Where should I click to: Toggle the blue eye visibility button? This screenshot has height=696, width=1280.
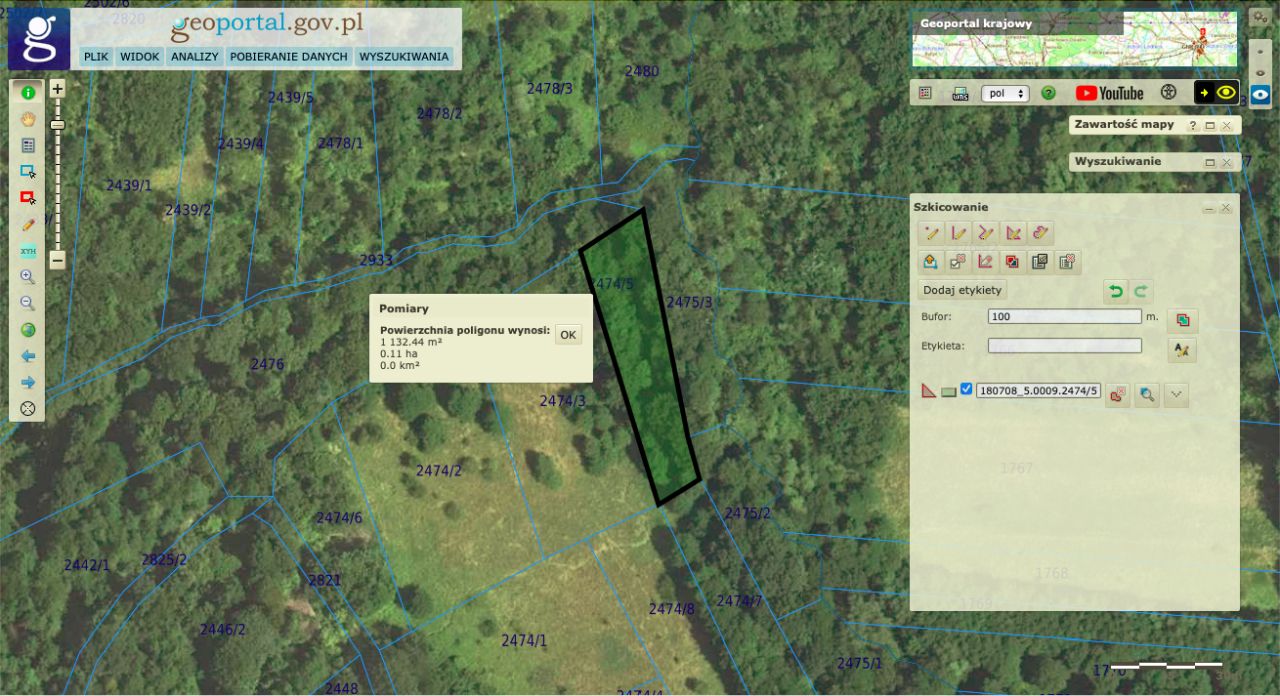pos(1260,96)
